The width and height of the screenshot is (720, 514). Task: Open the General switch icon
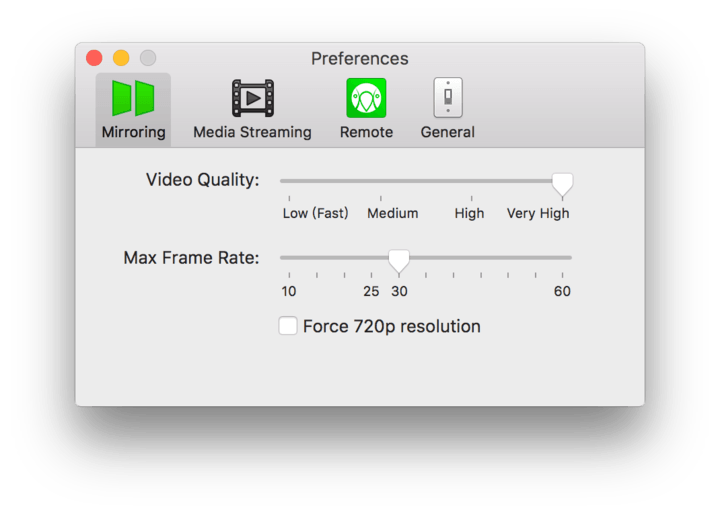click(447, 98)
